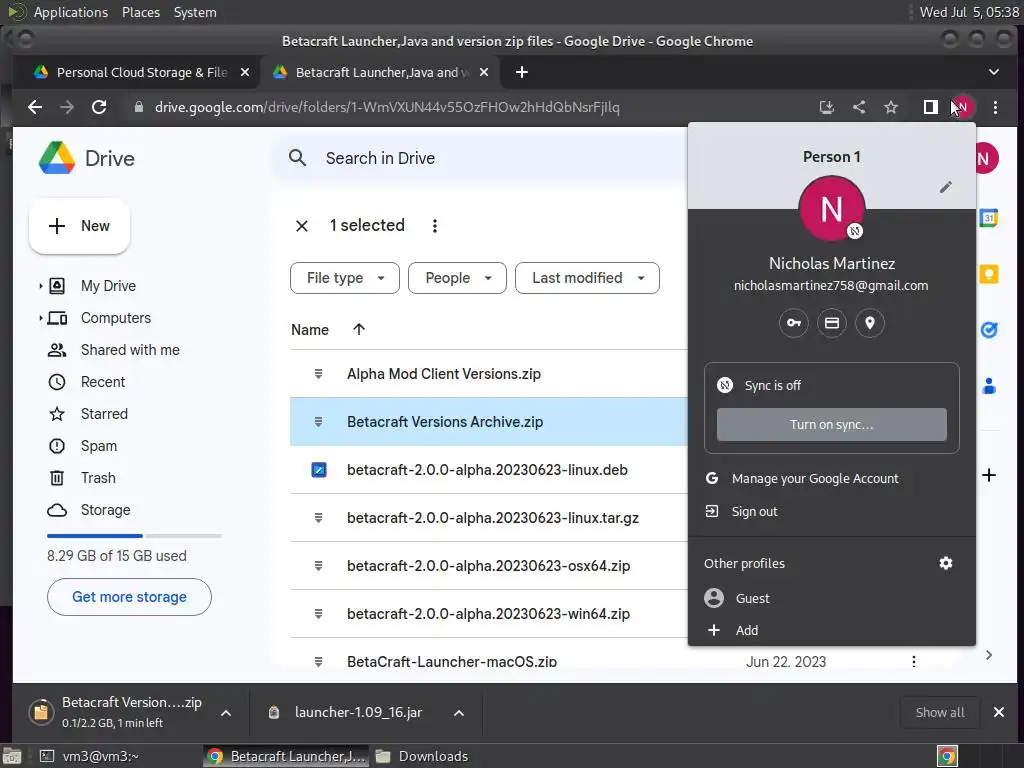Open saved passwords key icon
This screenshot has height=768, width=1024.
793,323
